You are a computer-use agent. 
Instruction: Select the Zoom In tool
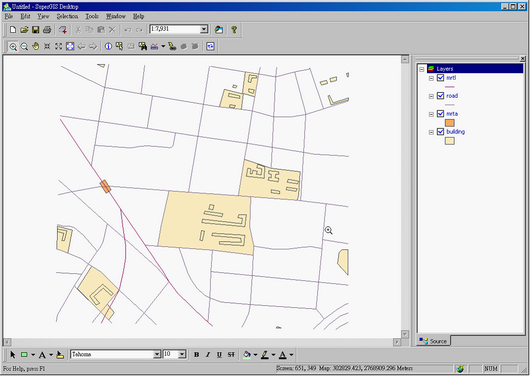click(13, 46)
